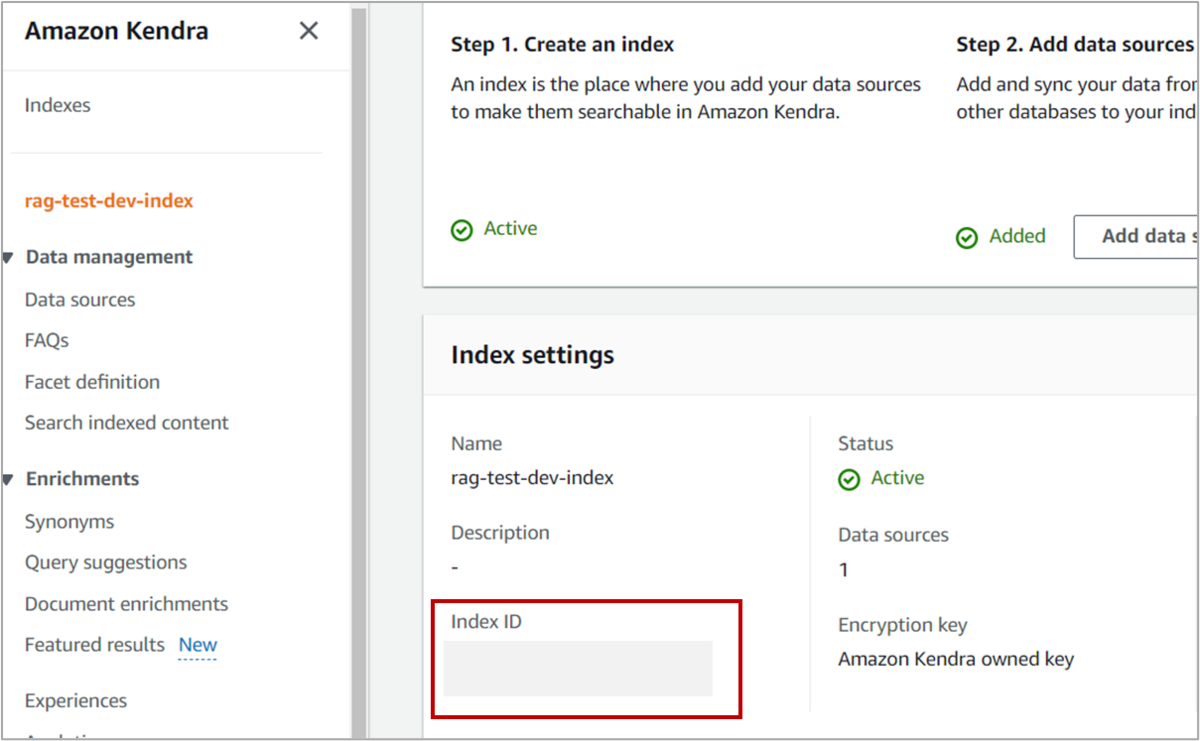
Task: Open Synonyms enrichment page
Action: tap(70, 522)
